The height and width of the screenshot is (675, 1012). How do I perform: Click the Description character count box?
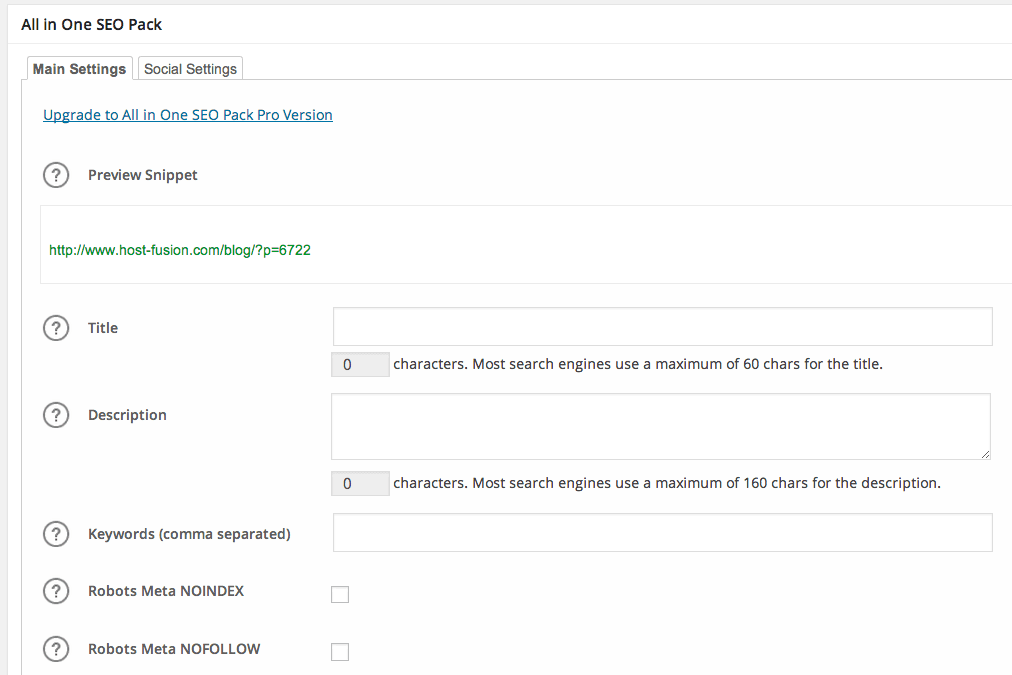point(360,484)
